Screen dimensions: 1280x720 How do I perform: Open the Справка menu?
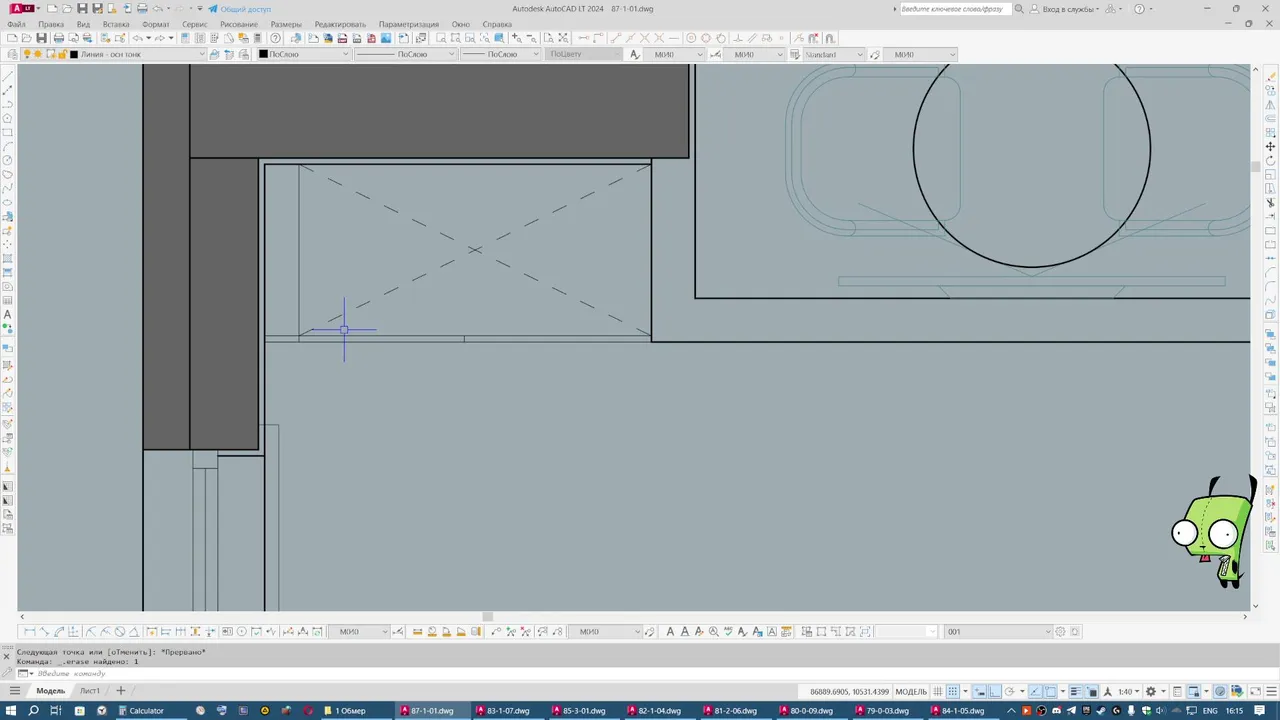pos(497,24)
